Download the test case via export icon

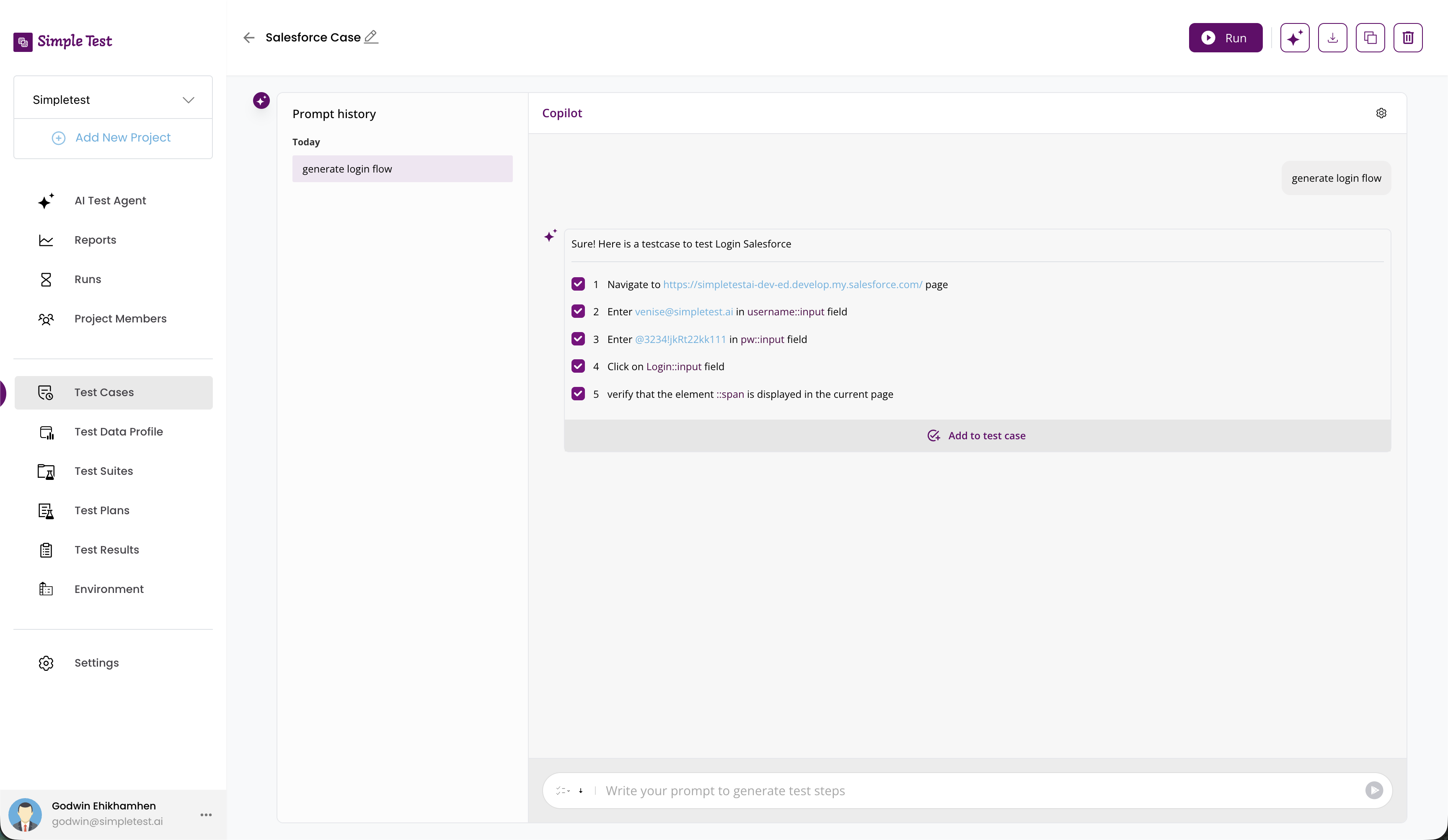click(x=1332, y=37)
